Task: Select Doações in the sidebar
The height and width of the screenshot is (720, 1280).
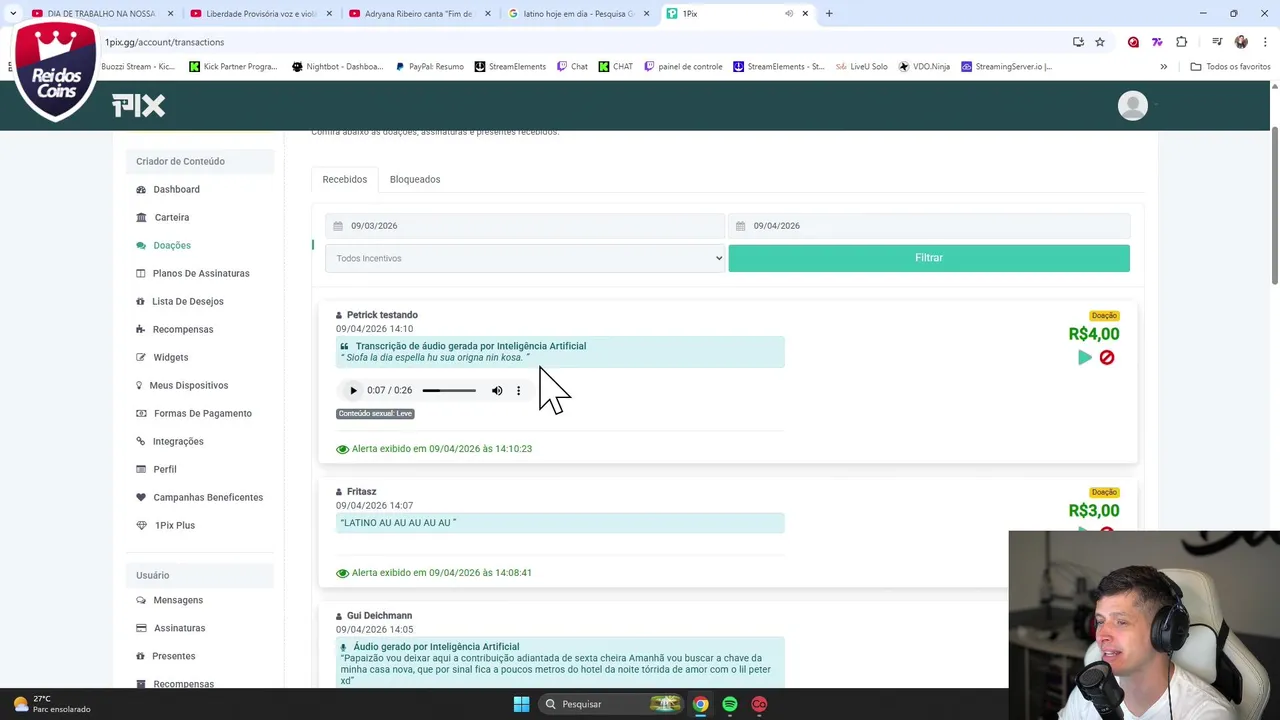Action: pyautogui.click(x=171, y=245)
